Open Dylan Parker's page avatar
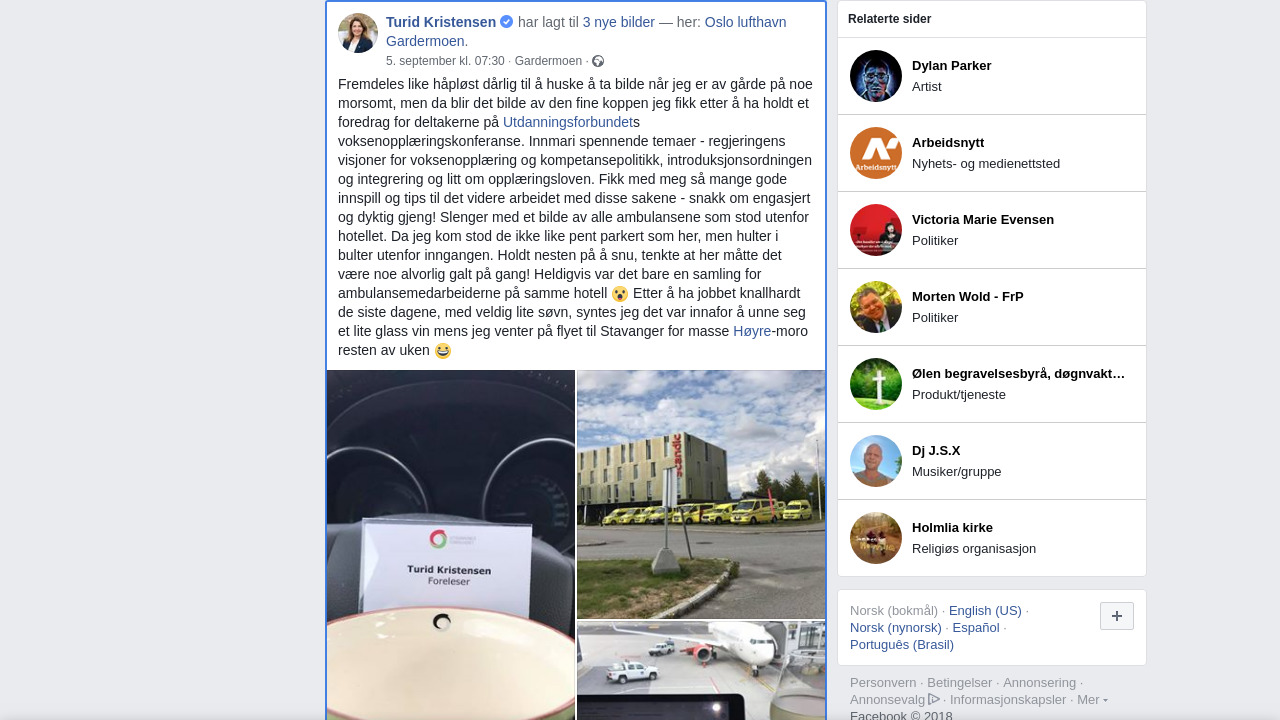The image size is (1280, 720). tap(876, 76)
